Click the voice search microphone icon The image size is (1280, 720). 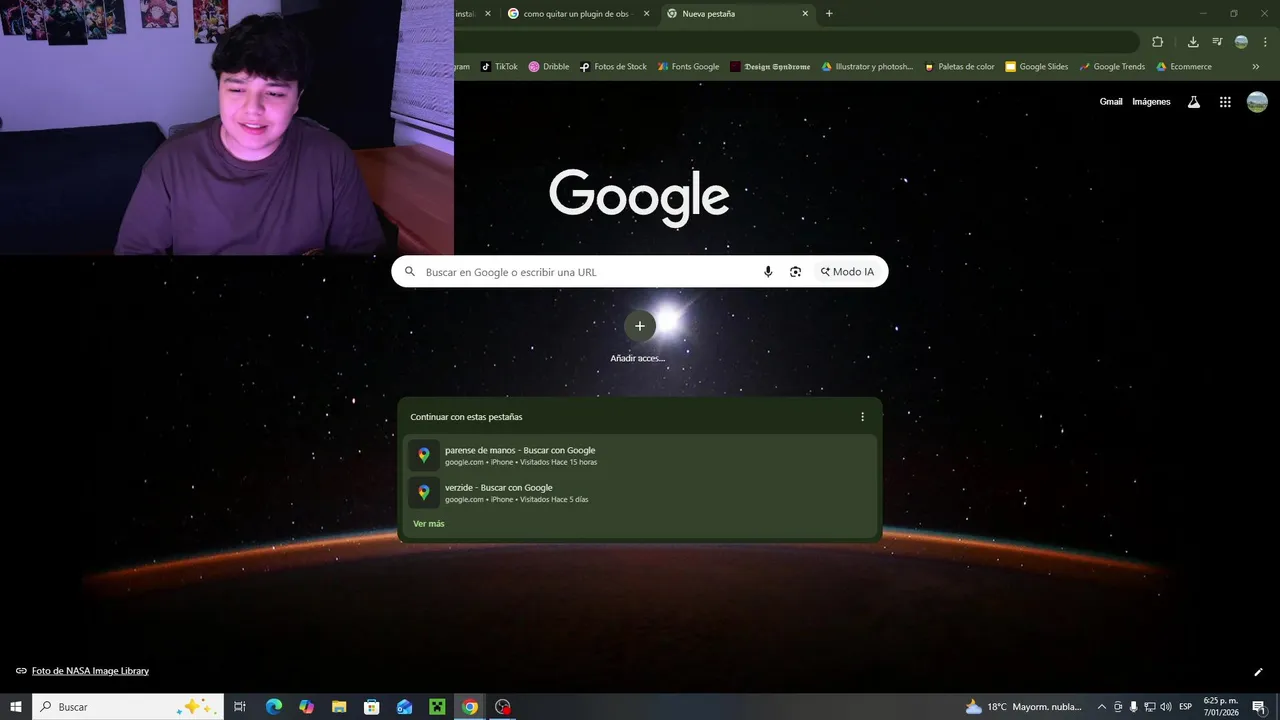(x=768, y=272)
